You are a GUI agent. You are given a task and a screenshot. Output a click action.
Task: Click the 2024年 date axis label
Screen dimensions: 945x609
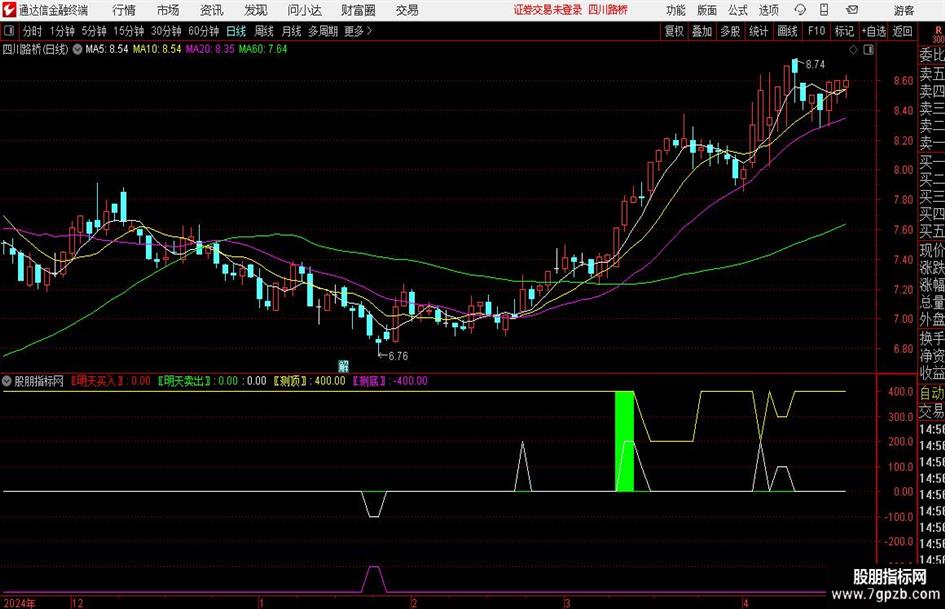20,603
